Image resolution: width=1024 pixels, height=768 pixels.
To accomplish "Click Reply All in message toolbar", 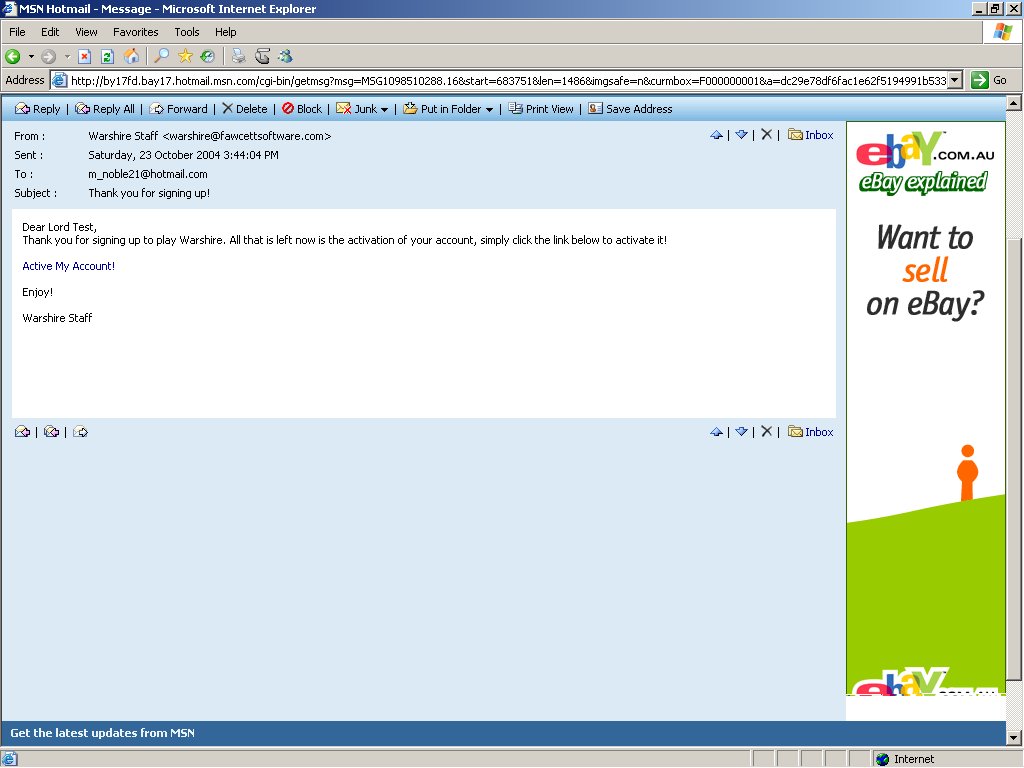I will pos(105,109).
